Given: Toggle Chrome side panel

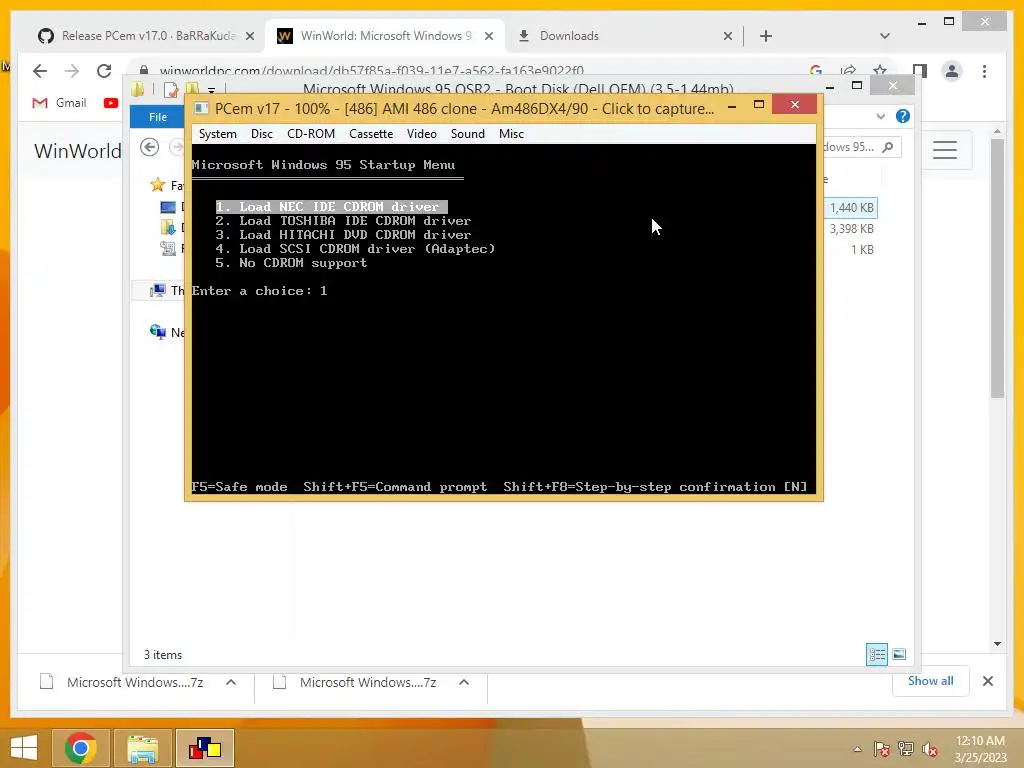Looking at the screenshot, I should [x=920, y=71].
